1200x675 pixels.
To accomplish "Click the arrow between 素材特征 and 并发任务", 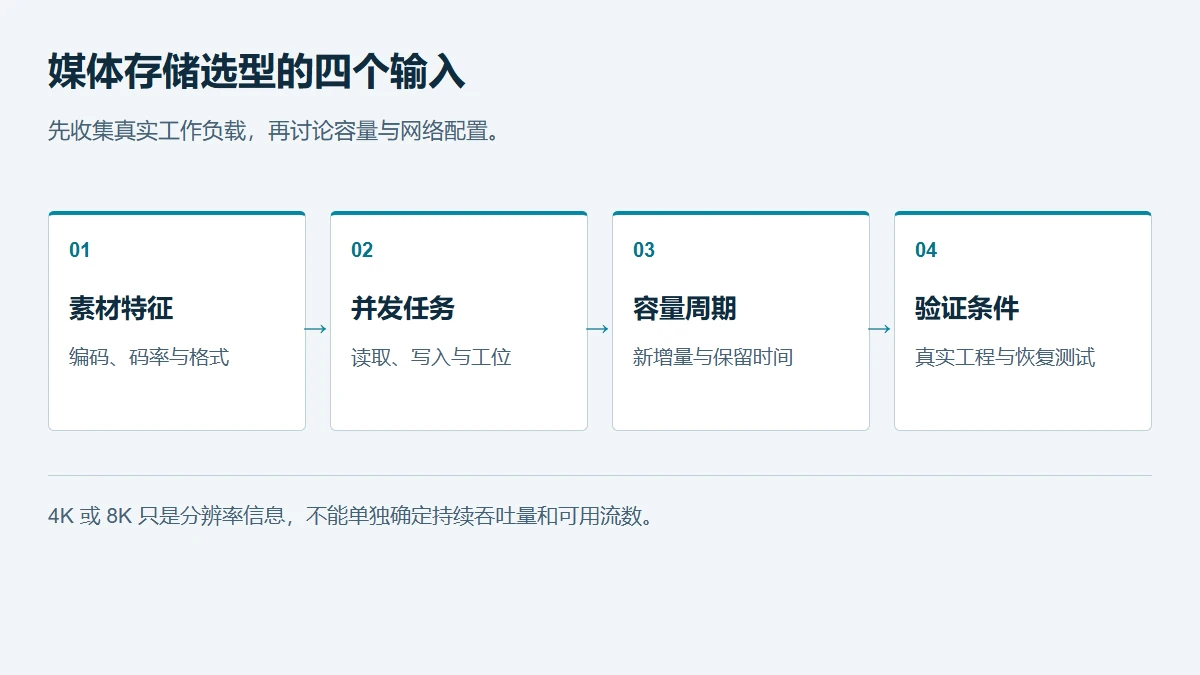I will coord(316,329).
